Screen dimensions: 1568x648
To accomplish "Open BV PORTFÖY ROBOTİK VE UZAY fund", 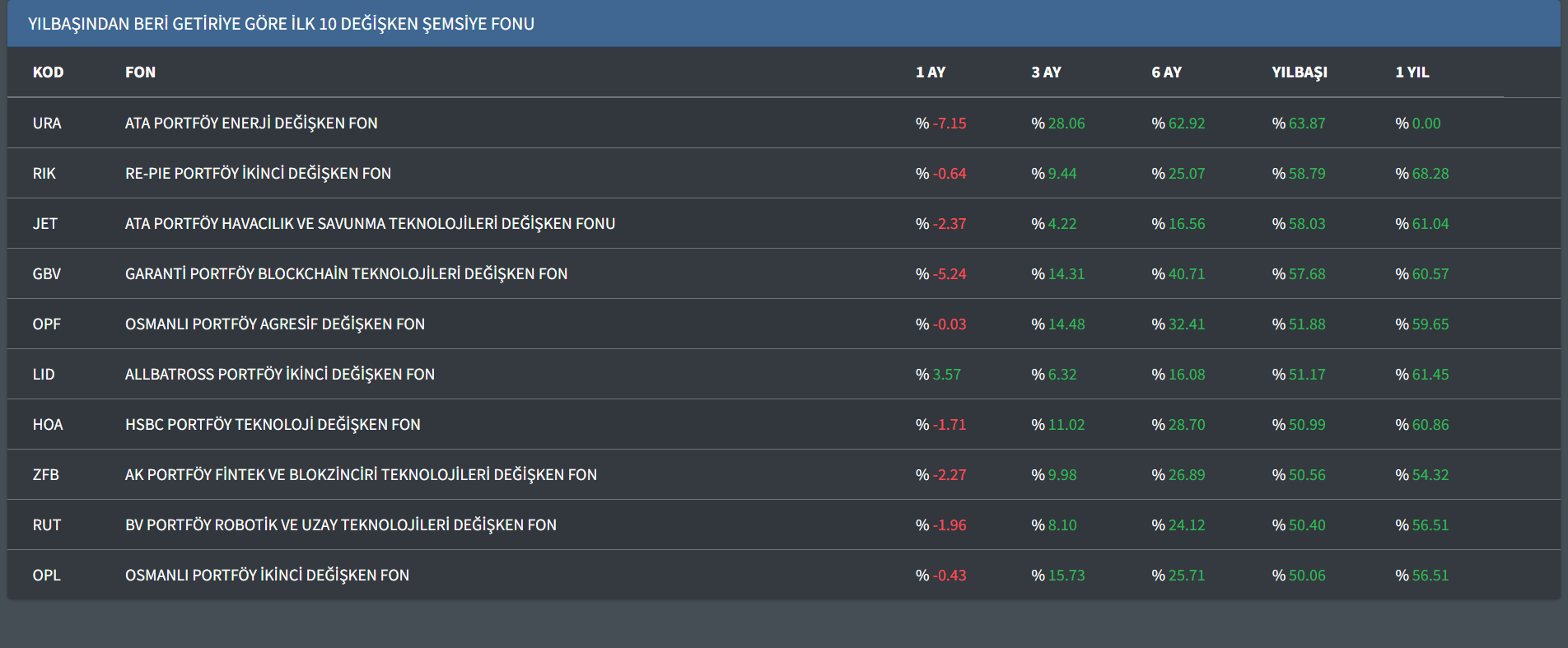I will tap(341, 525).
